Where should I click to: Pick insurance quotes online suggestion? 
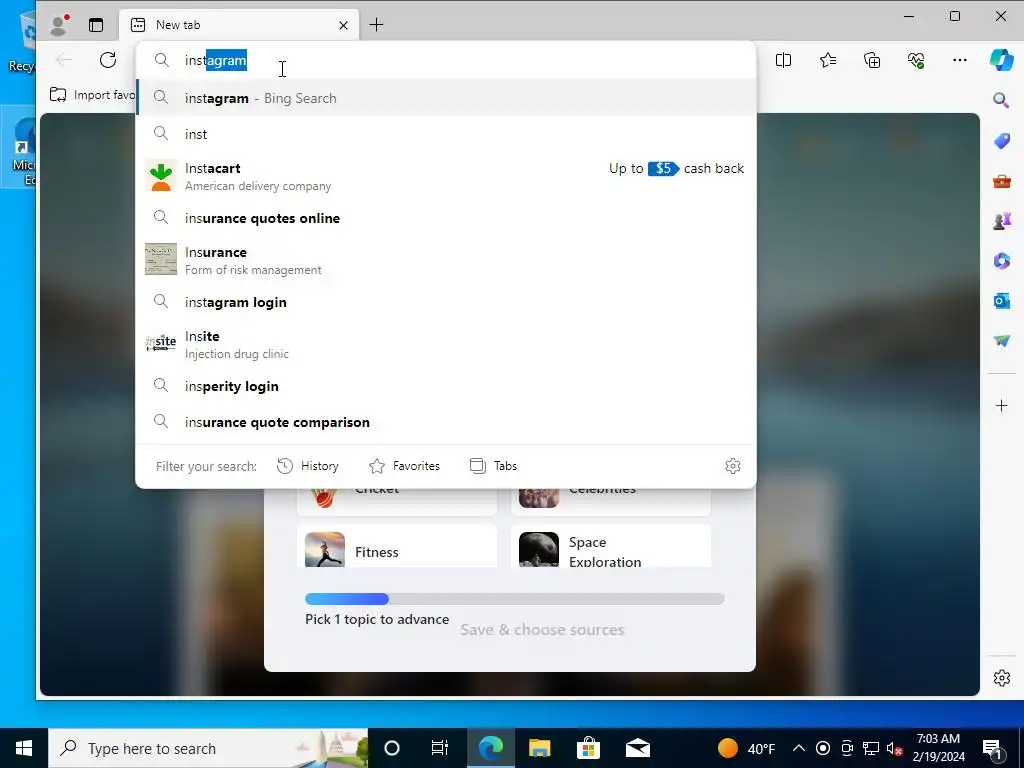click(446, 218)
